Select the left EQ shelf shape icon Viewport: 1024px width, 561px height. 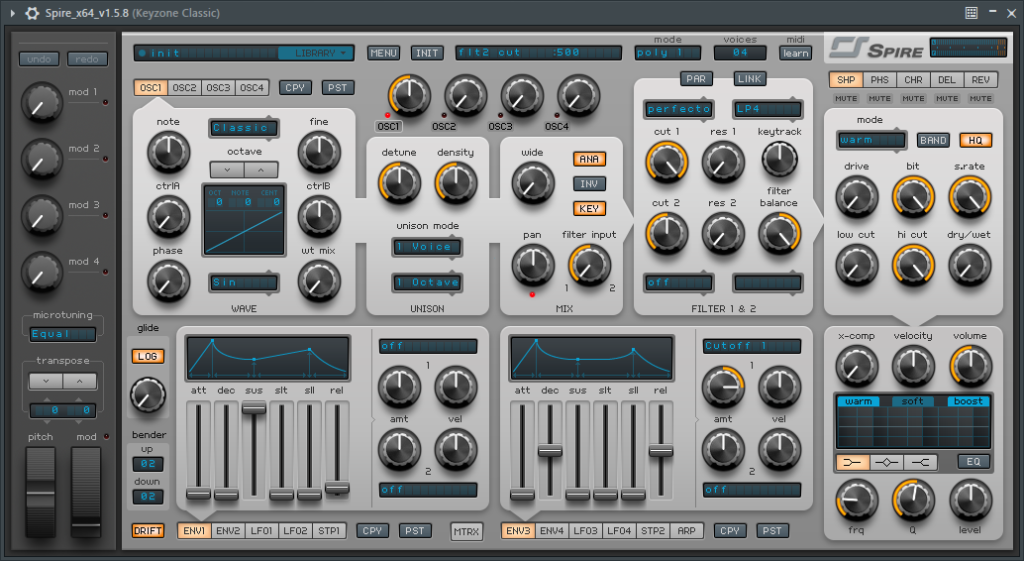(x=852, y=462)
